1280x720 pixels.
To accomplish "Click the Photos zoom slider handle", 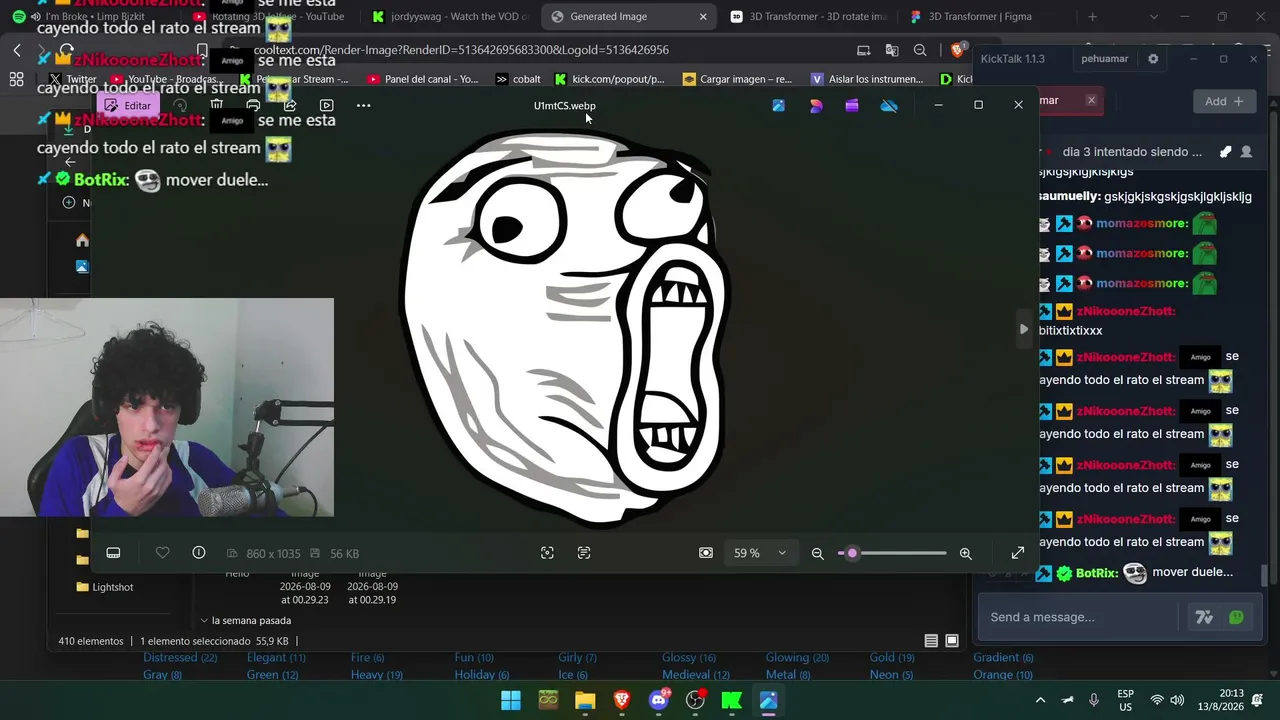I will click(x=852, y=553).
